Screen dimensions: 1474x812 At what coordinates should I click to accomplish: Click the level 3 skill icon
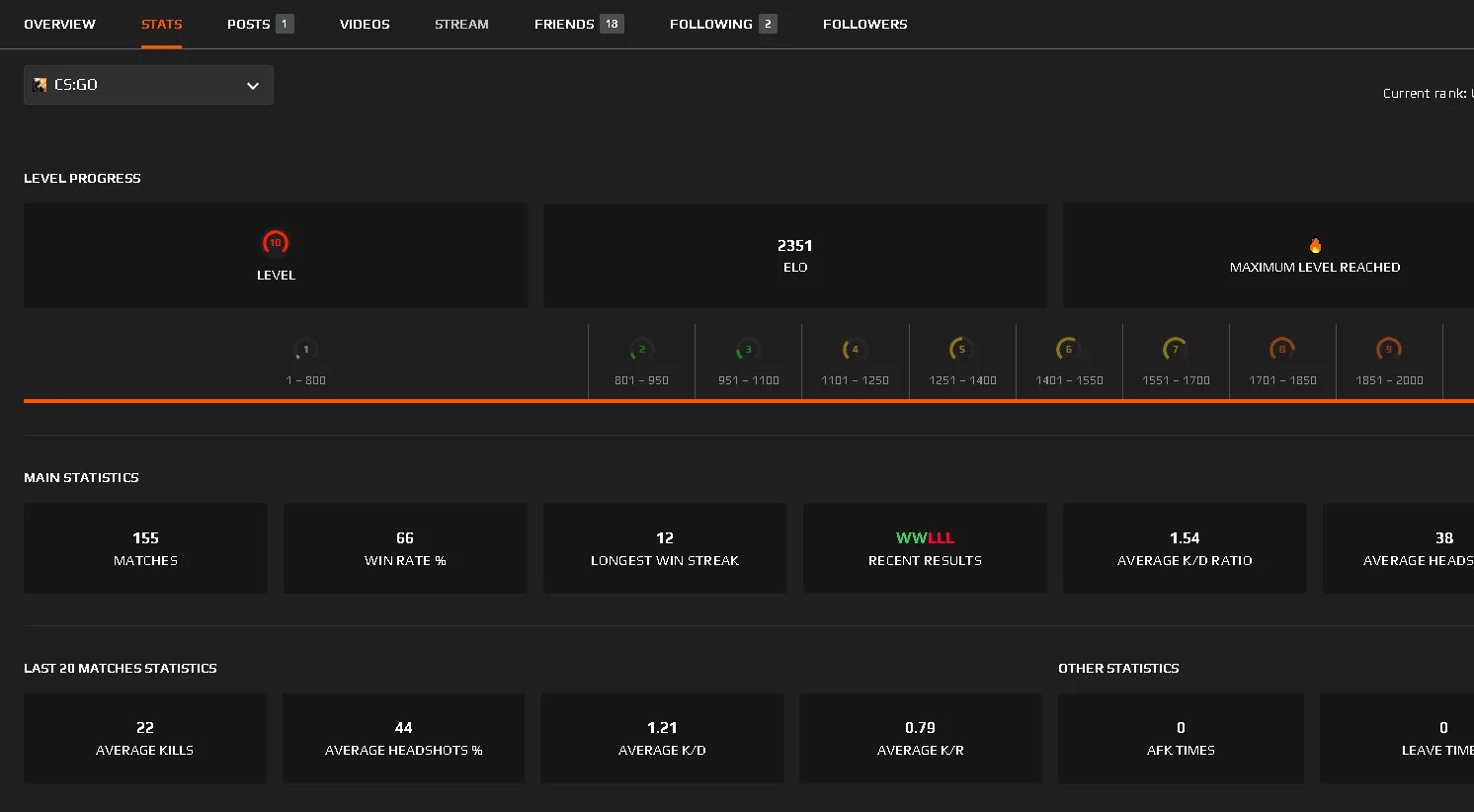748,350
